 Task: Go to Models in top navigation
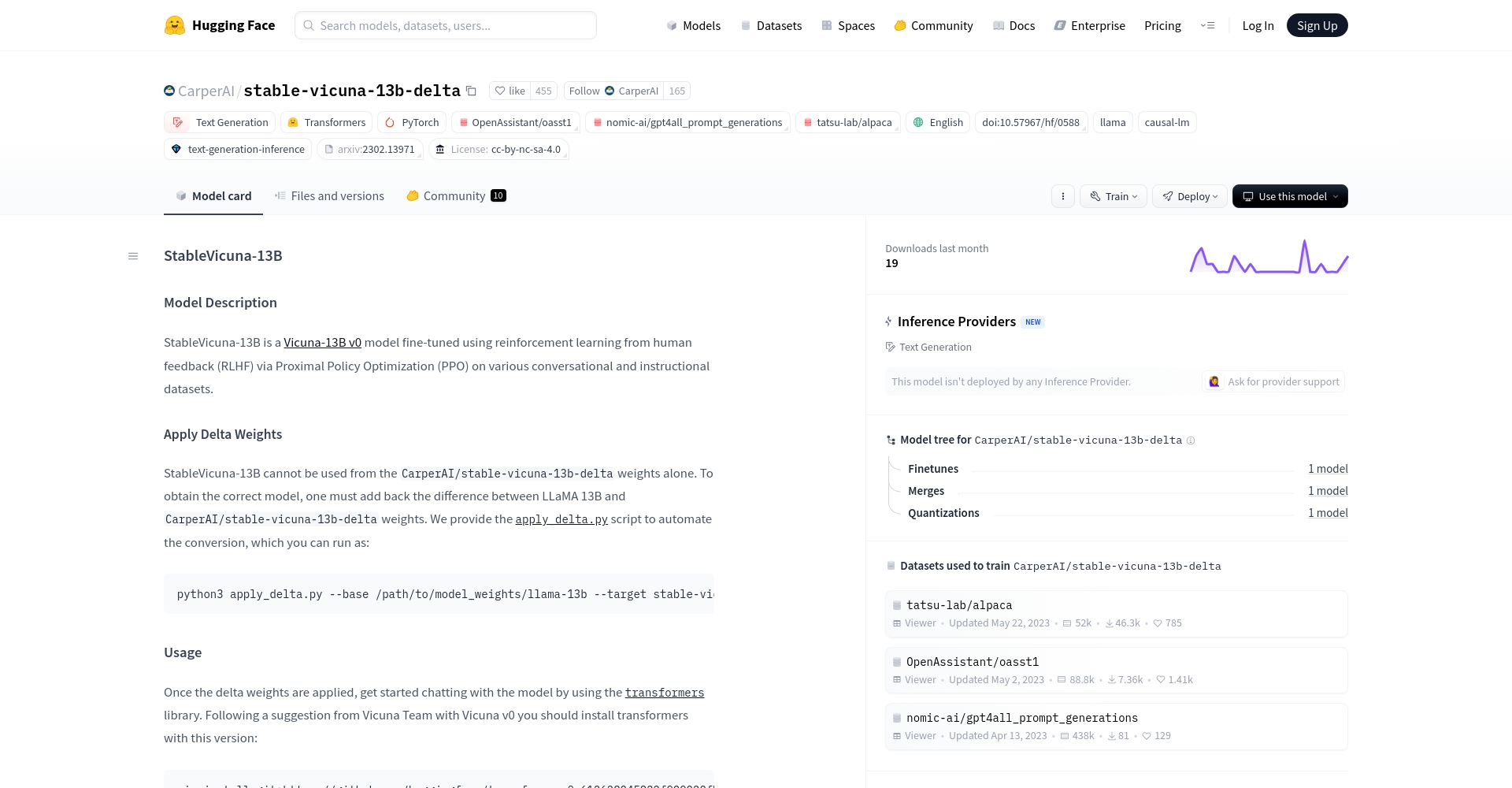693,25
